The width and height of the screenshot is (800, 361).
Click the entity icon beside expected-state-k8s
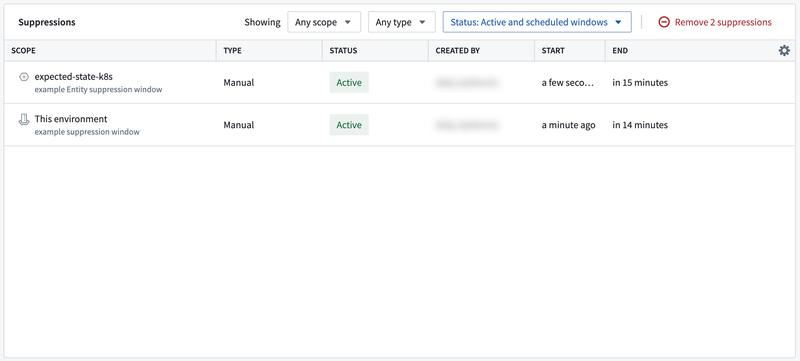pos(23,77)
